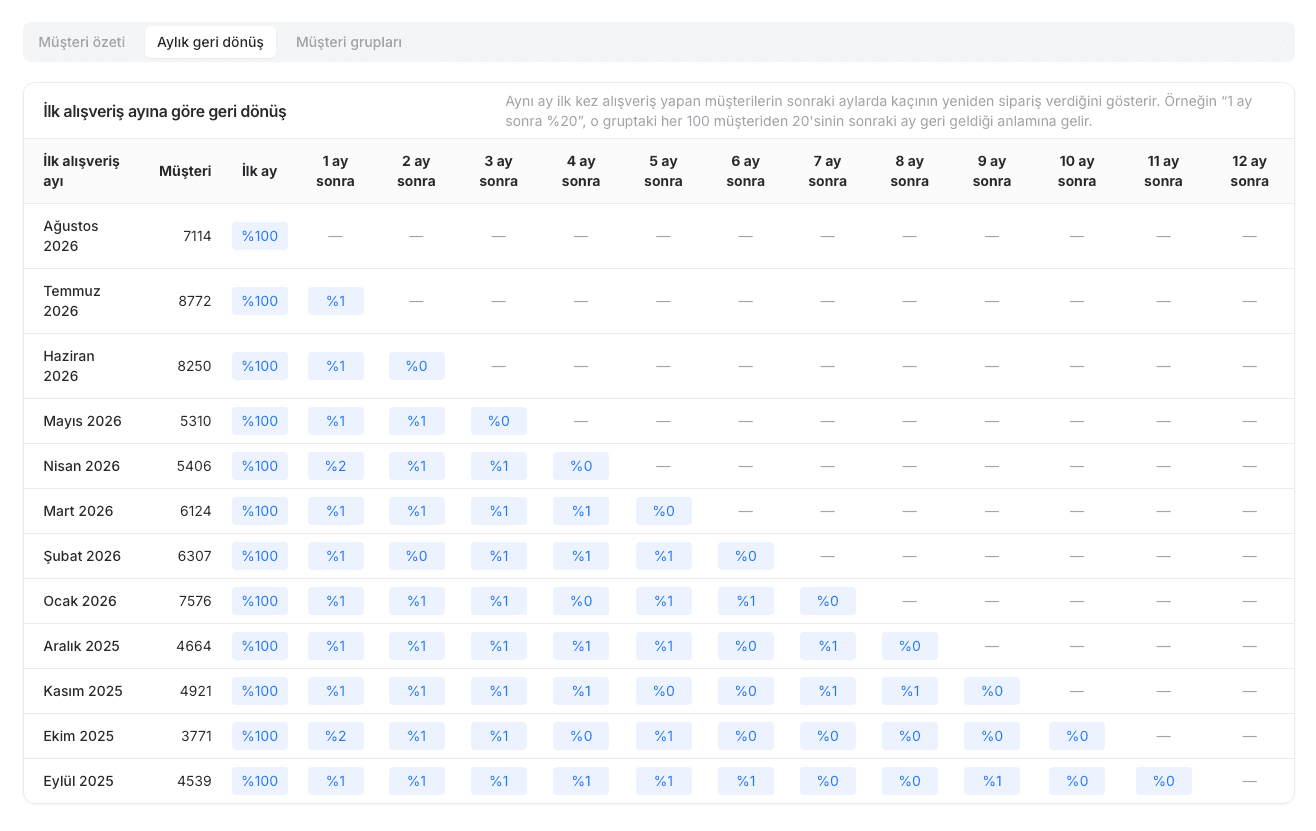Click the İlk alışveriş ayı column header
The width and height of the screenshot is (1316, 831).
pos(81,171)
